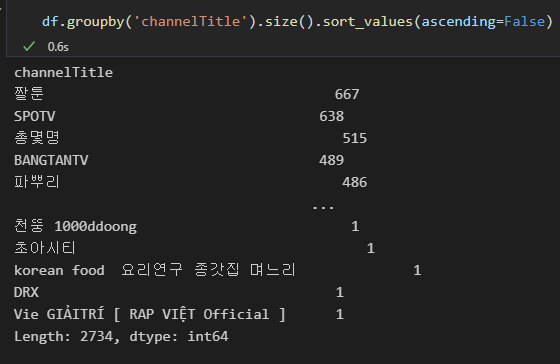
Task: Click the 'channelTitle' string in code
Action: (191, 21)
